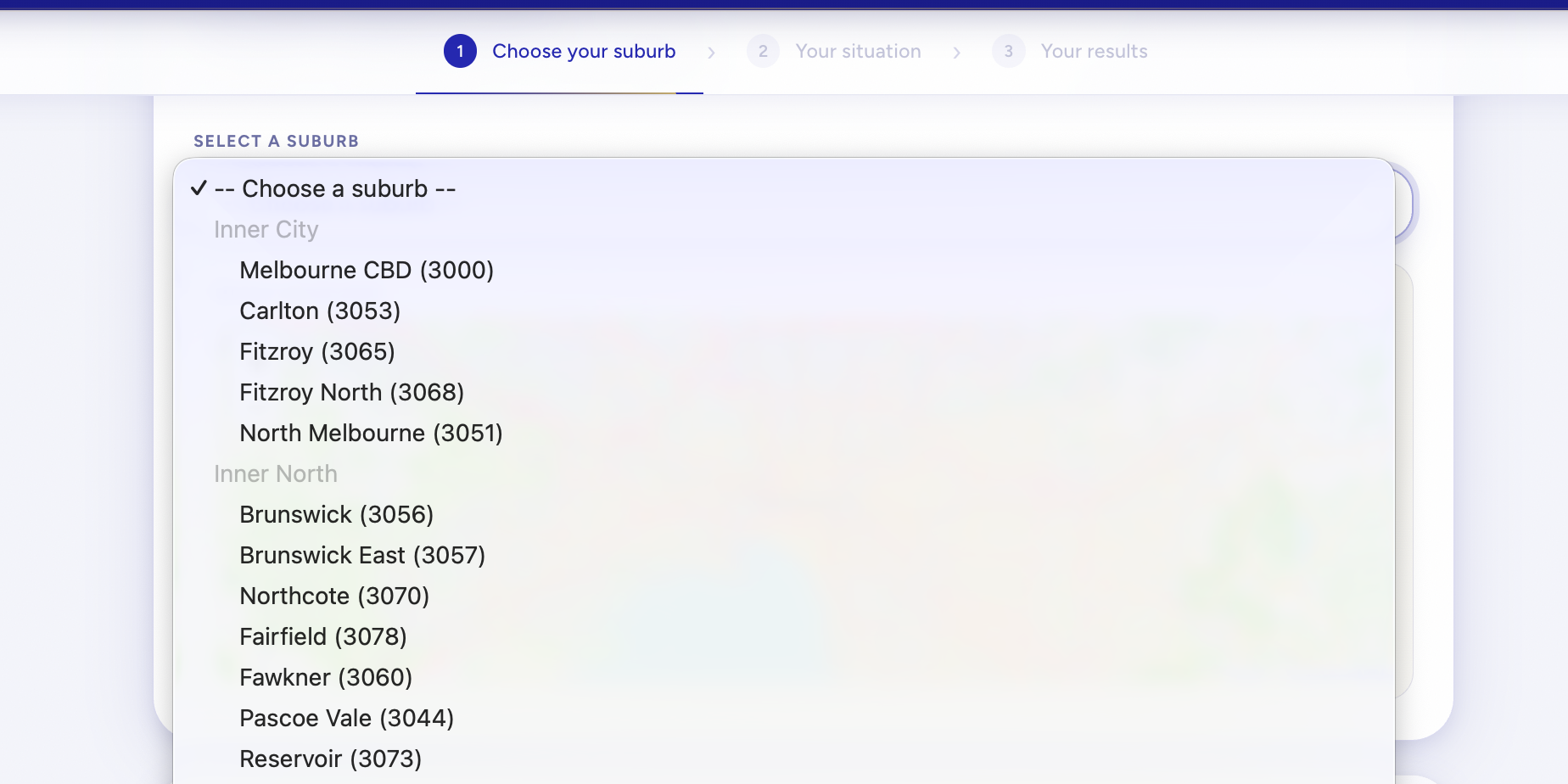The height and width of the screenshot is (784, 1568).
Task: Click the step 2 number circle
Action: coord(763,52)
